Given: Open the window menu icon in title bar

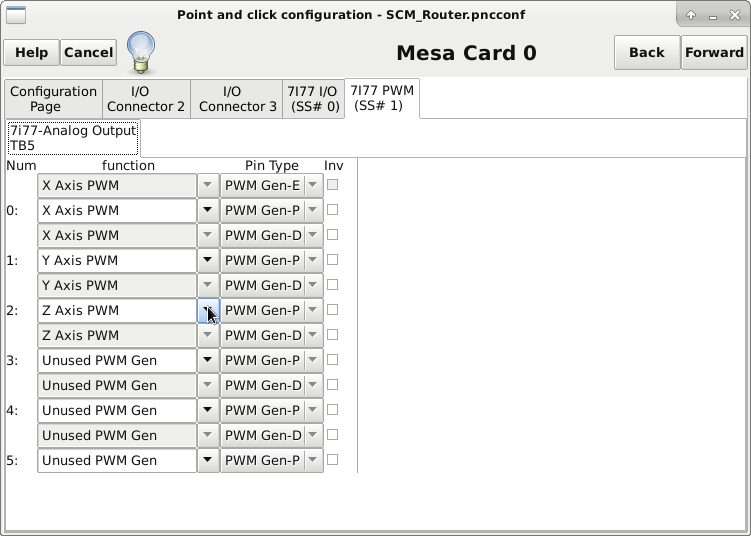Looking at the screenshot, I should tap(16, 15).
